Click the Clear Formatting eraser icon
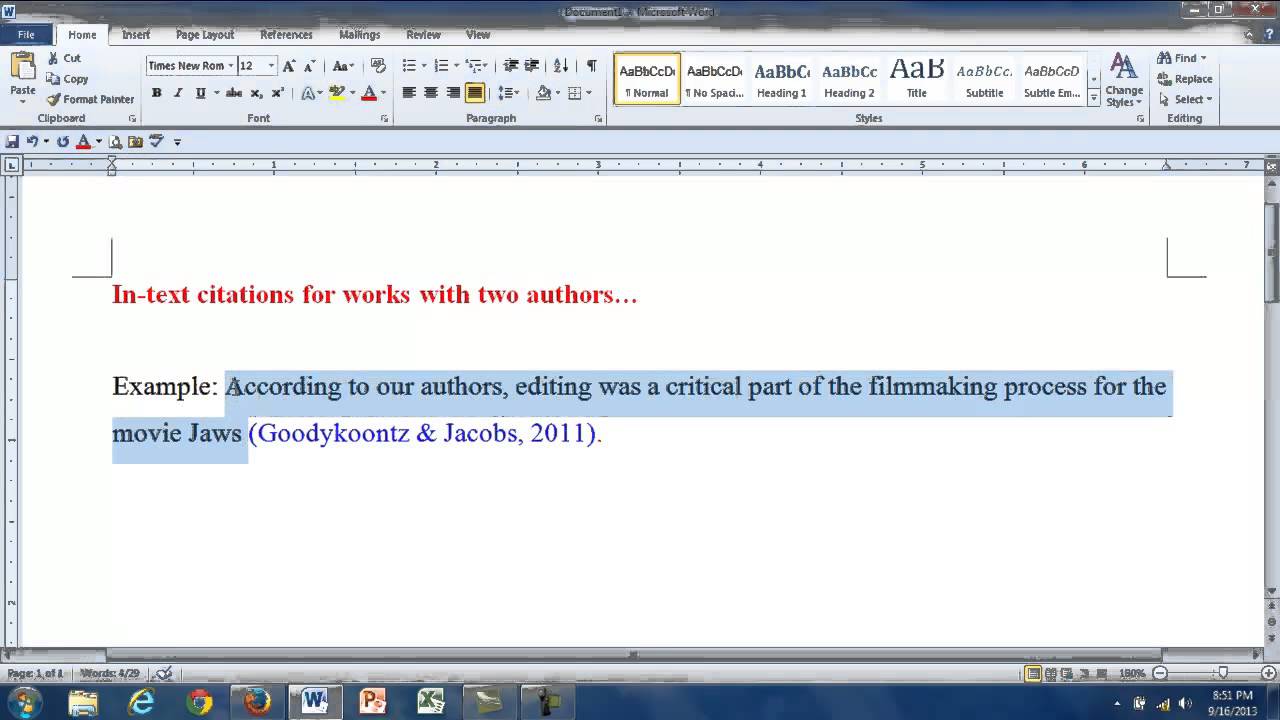Screen dimensions: 1280x720 pos(378,66)
